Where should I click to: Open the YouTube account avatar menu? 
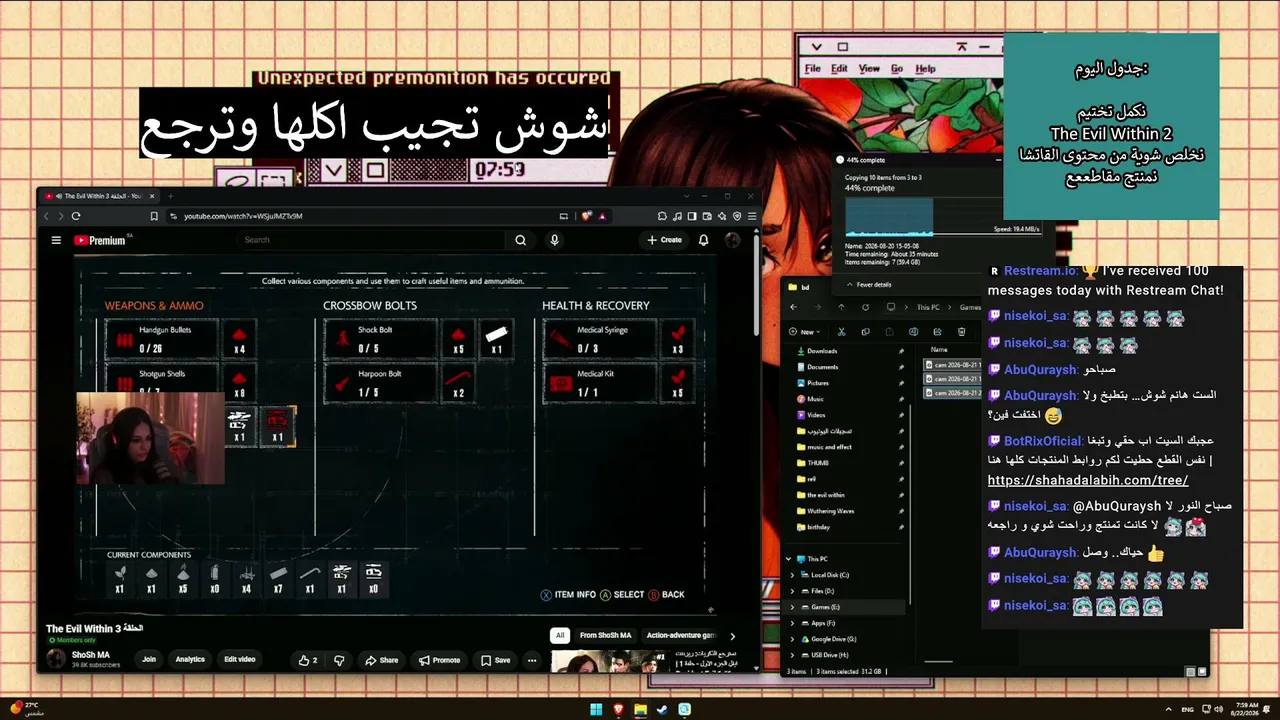732,240
